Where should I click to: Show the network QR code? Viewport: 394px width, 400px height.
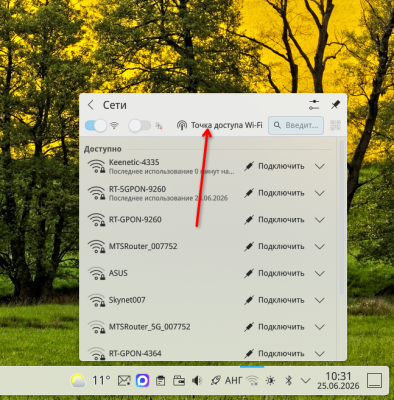335,125
